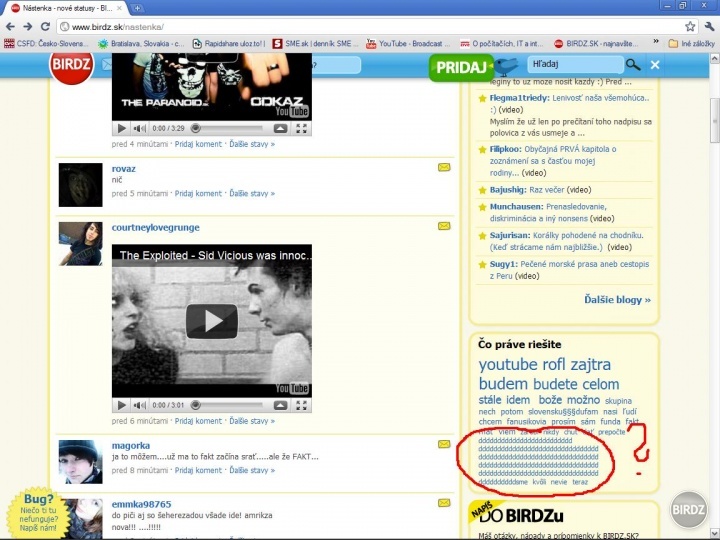Screen dimensions: 720x540
Task: Open Filipkoo's blog entry link
Action: (553, 161)
